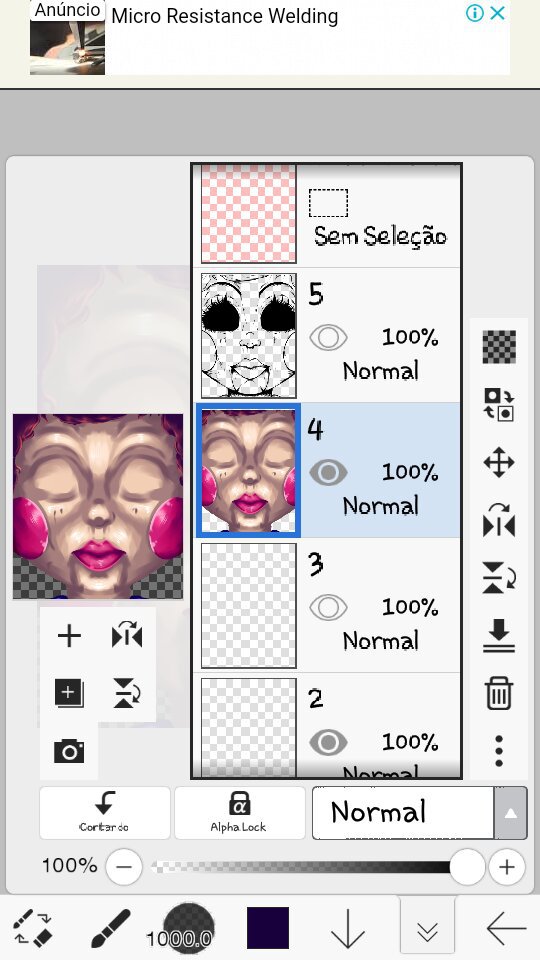Hide layer 5 using its eye icon
The width and height of the screenshot is (540, 960).
tap(328, 337)
